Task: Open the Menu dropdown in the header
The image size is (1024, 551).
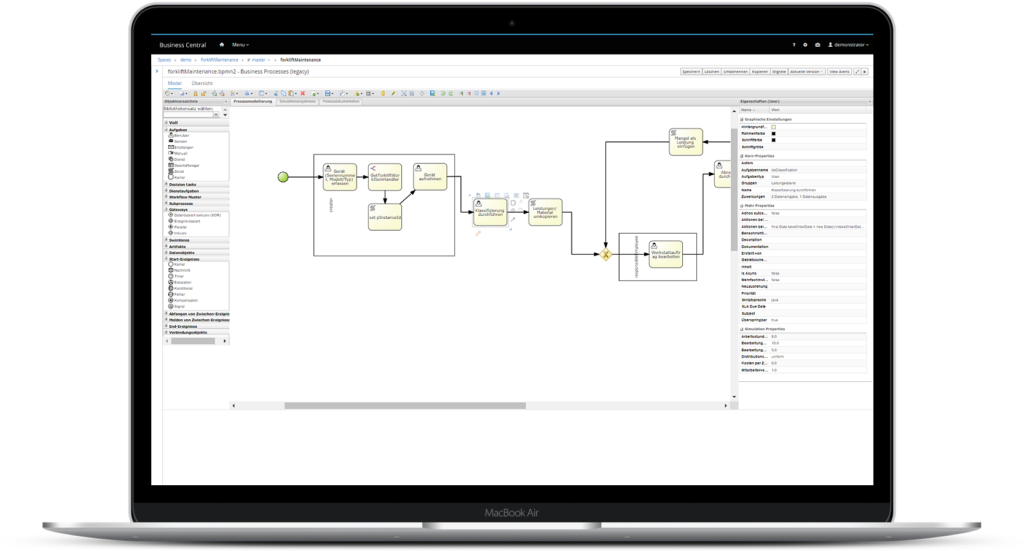Action: (x=240, y=45)
